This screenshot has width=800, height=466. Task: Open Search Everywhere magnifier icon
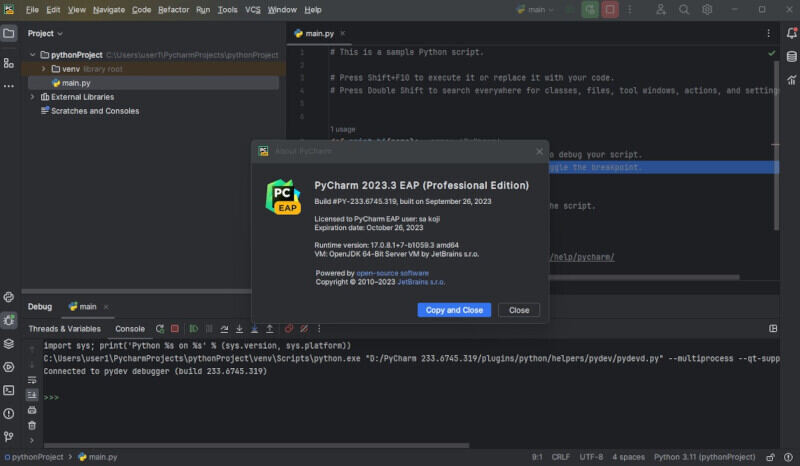tap(684, 10)
